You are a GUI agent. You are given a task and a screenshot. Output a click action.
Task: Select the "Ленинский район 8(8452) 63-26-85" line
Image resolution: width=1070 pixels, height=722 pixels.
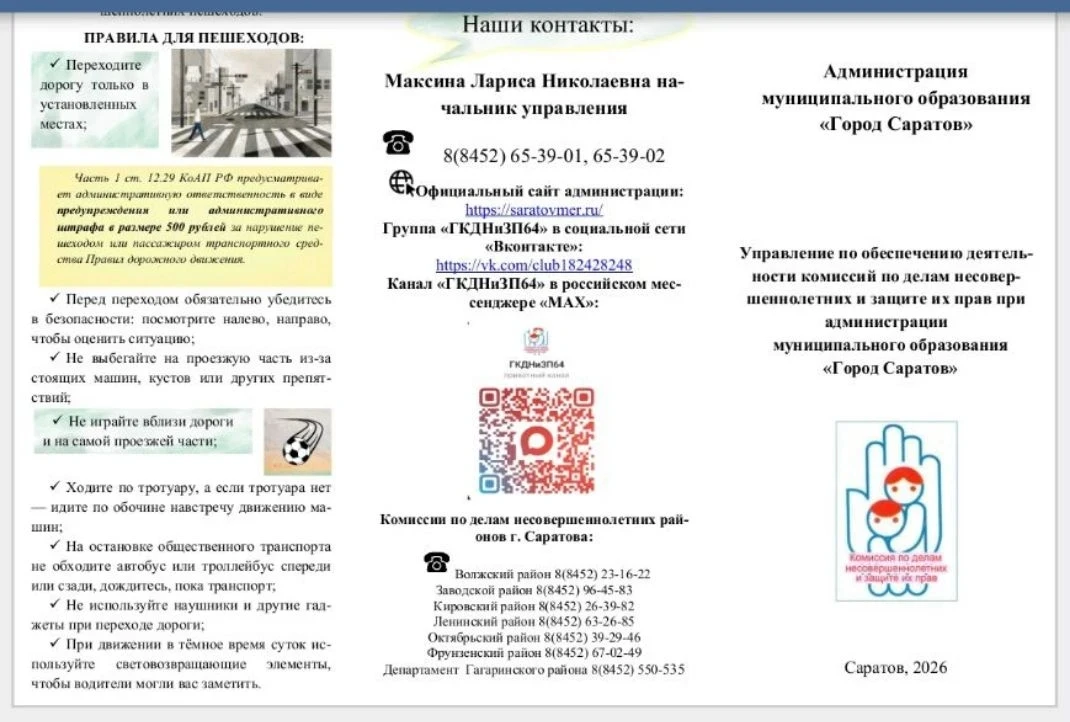point(534,621)
